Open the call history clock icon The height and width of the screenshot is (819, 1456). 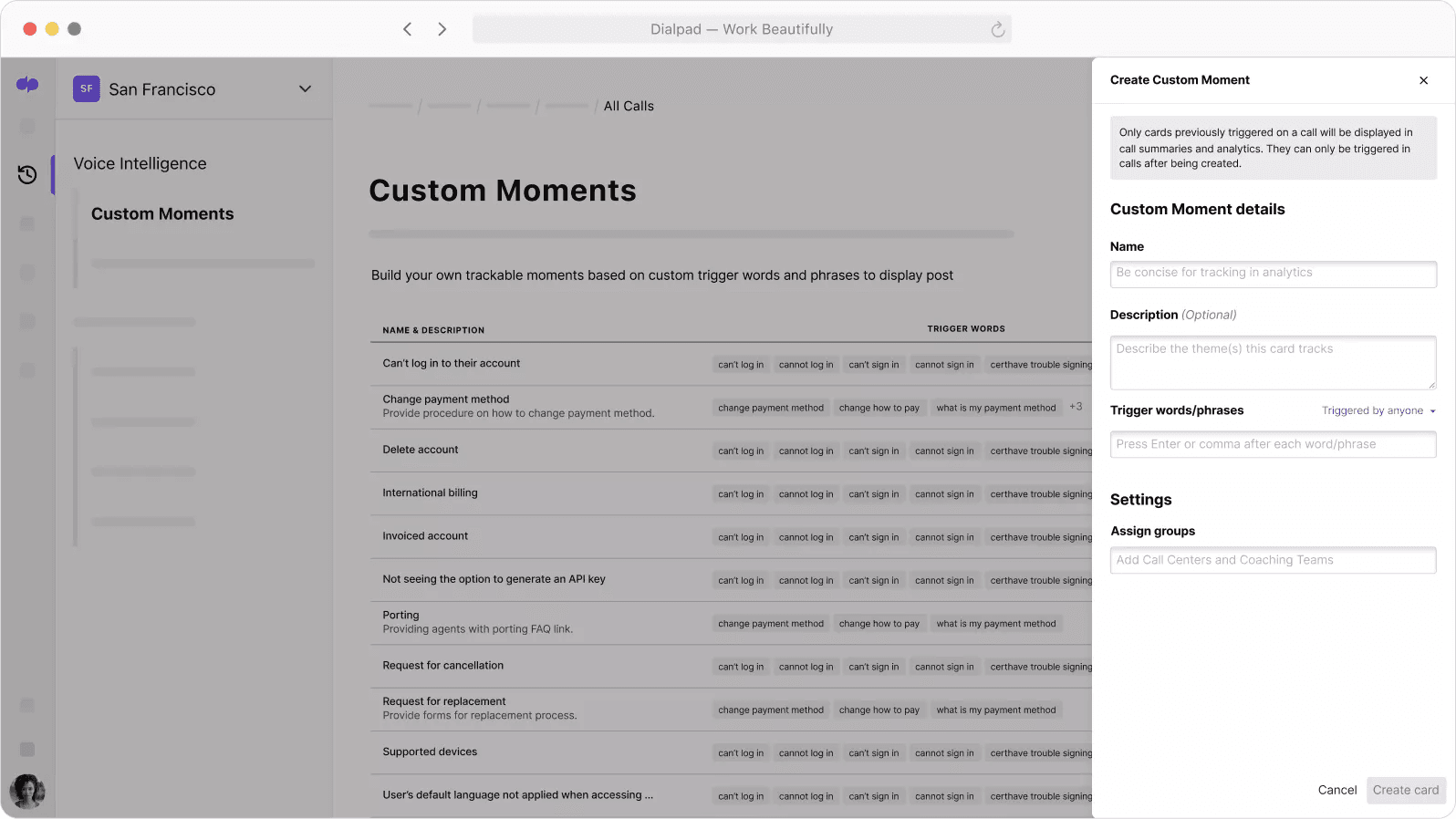click(x=27, y=174)
